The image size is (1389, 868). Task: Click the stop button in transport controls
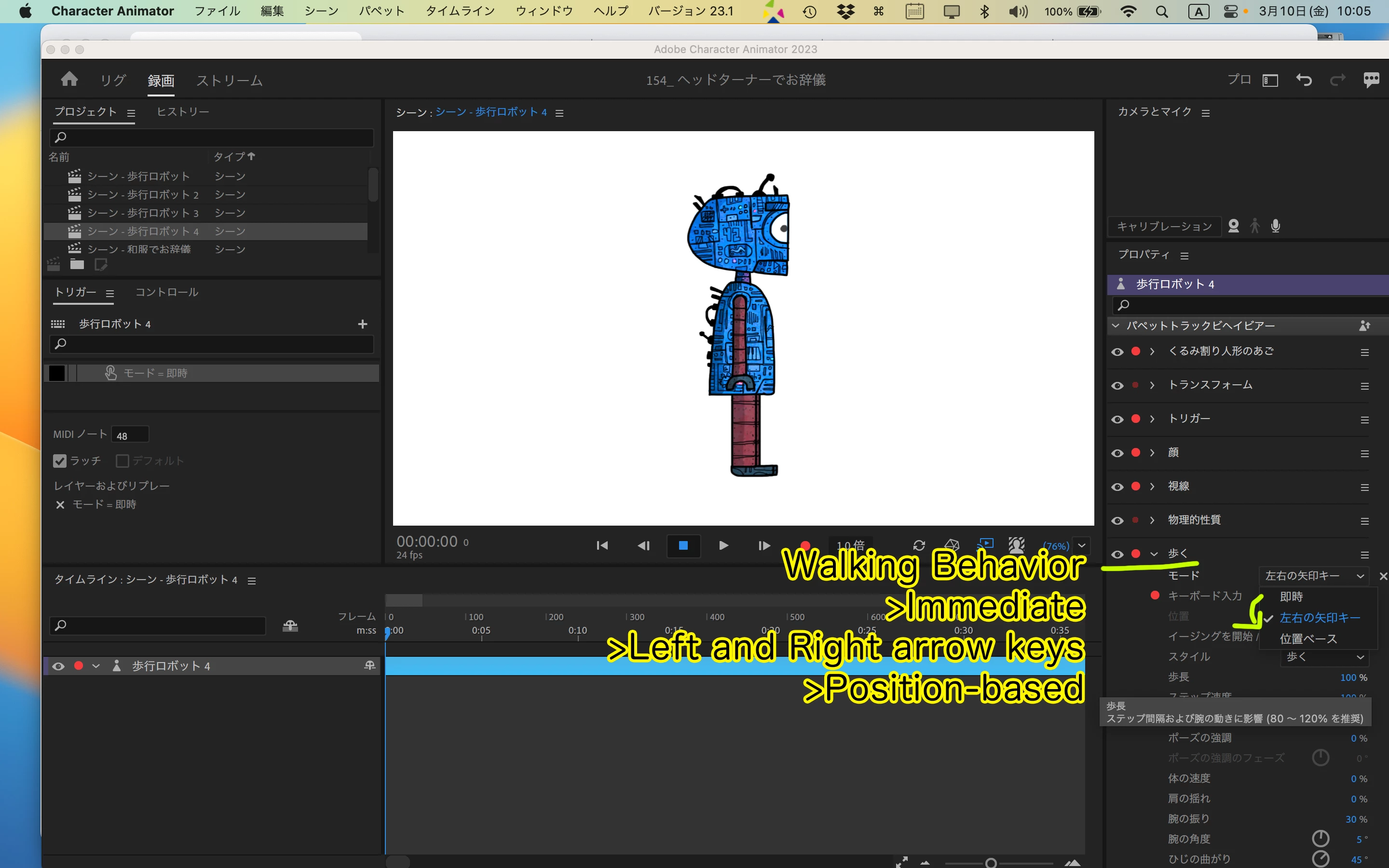click(683, 545)
